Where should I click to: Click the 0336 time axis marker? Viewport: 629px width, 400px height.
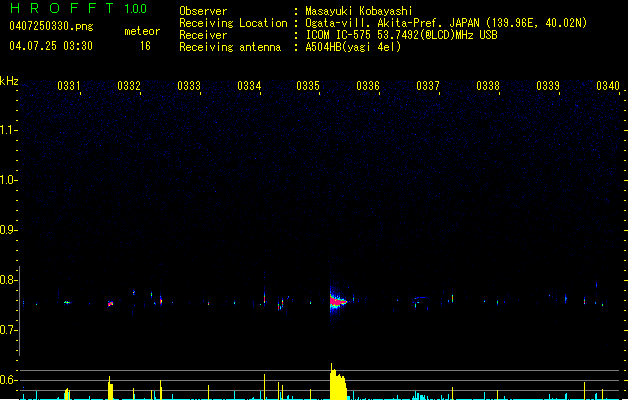click(368, 85)
